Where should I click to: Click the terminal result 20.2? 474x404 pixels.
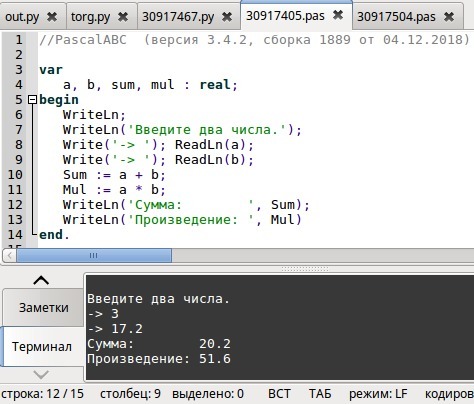[x=215, y=344]
